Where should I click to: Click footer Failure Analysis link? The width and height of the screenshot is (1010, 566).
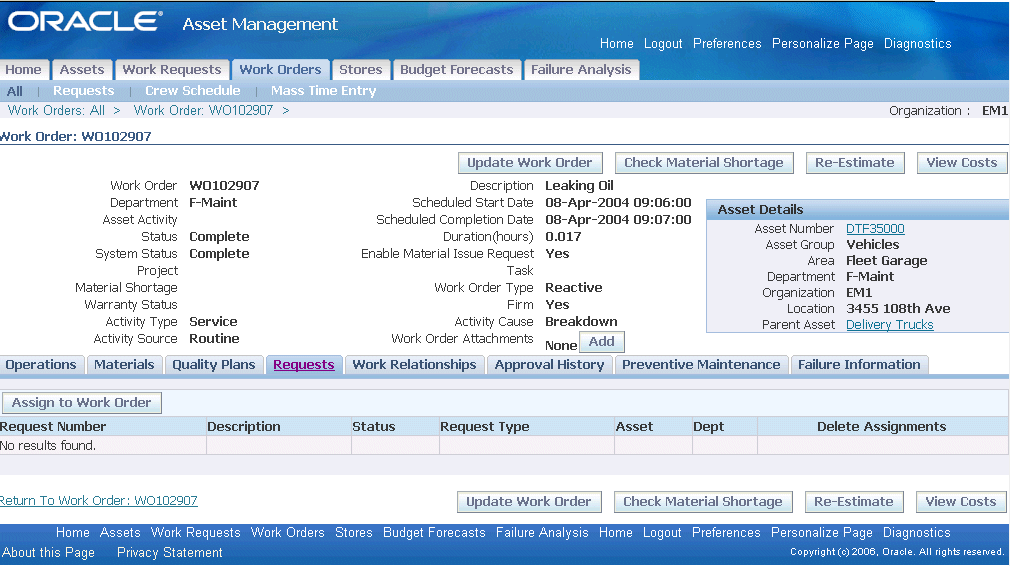[542, 533]
